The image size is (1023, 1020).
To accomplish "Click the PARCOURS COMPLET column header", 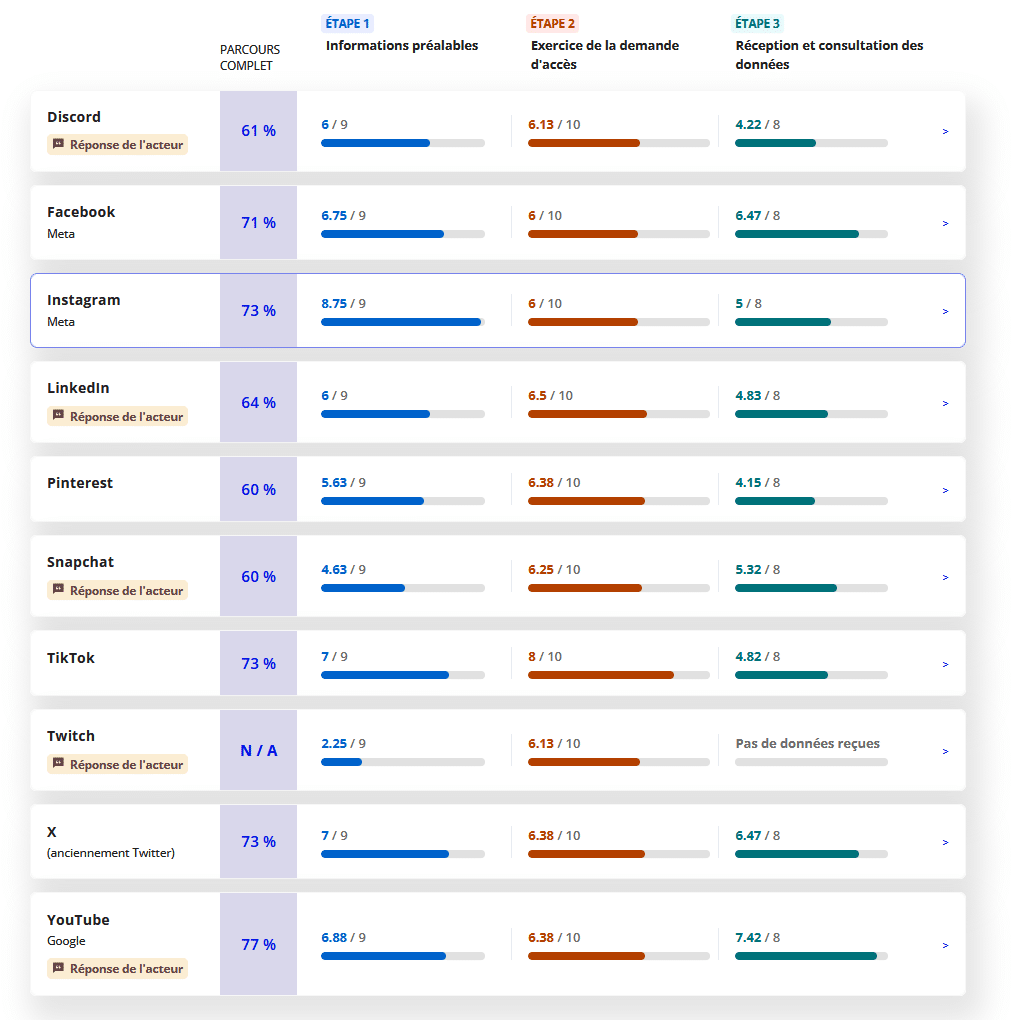I will click(x=250, y=57).
